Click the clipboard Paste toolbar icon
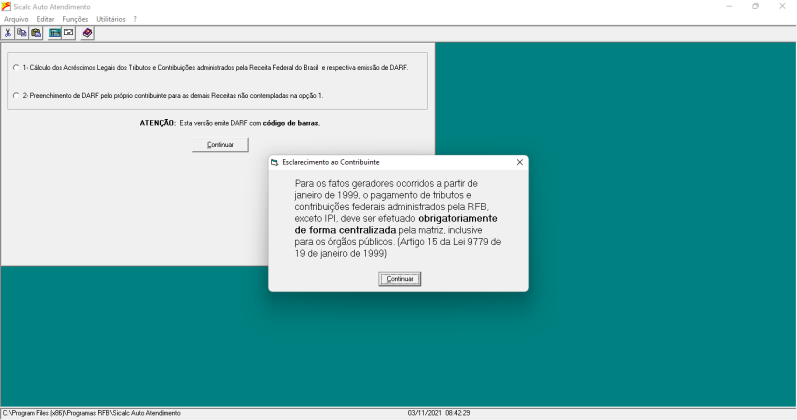The height and width of the screenshot is (420, 797). tap(36, 33)
